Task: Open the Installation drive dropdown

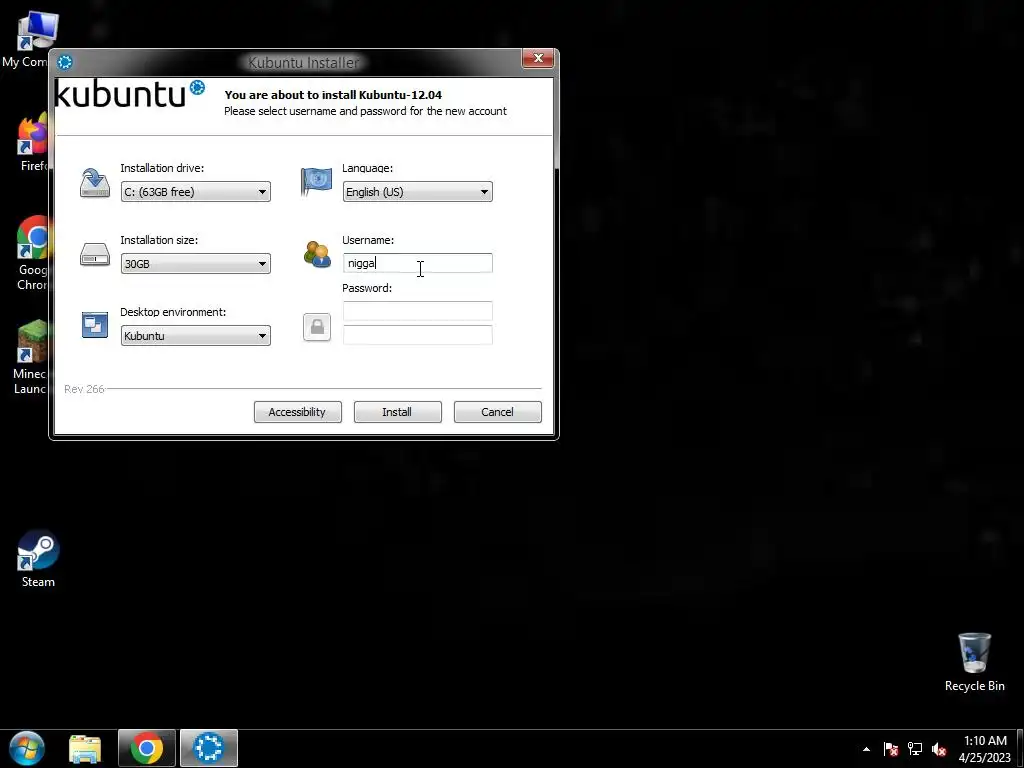Action: coord(195,192)
